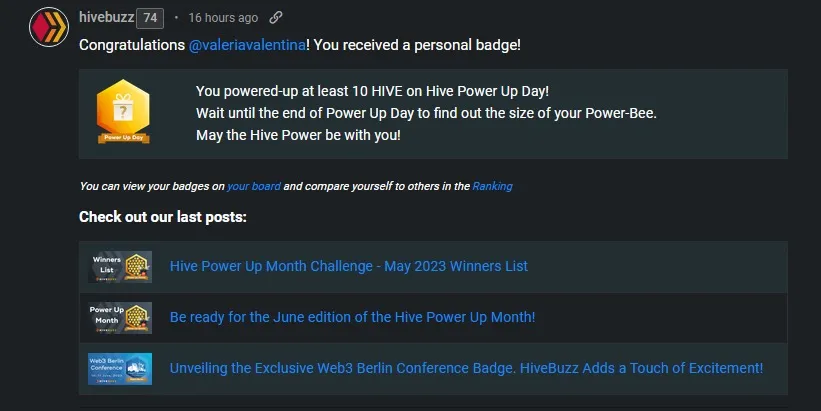Open the Web3 Berlin Conference Badge post

click(466, 368)
